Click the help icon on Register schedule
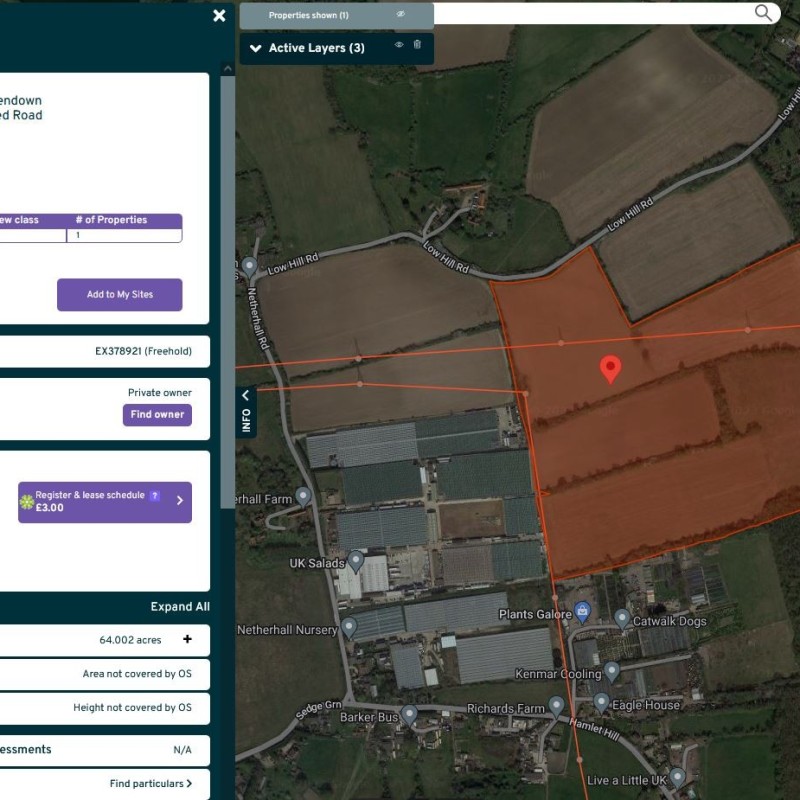 click(154, 495)
